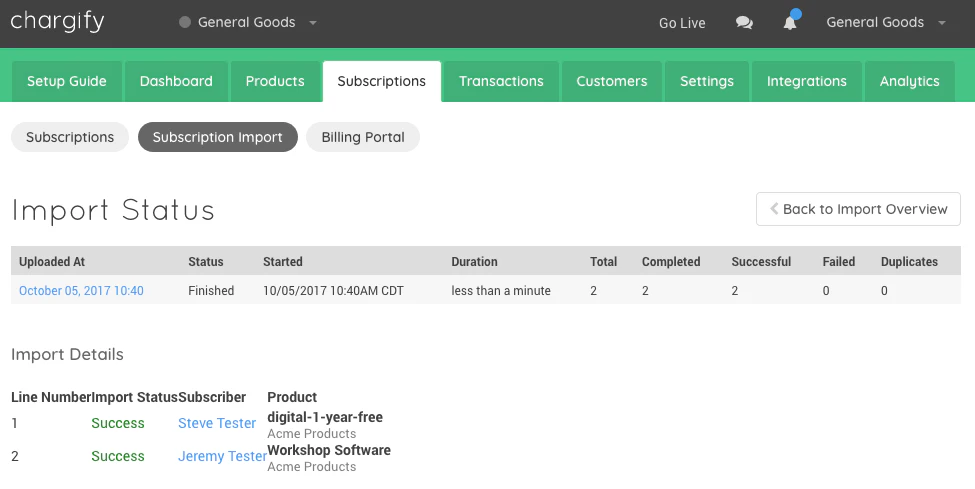
Task: Select the Customers tab
Action: [x=612, y=81]
